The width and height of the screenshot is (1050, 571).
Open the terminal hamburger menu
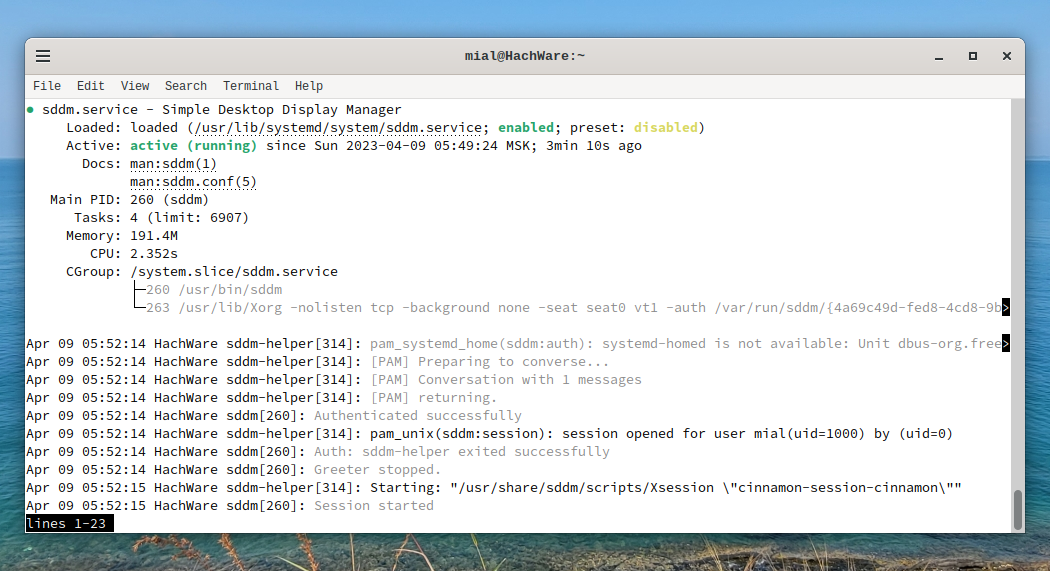point(43,56)
